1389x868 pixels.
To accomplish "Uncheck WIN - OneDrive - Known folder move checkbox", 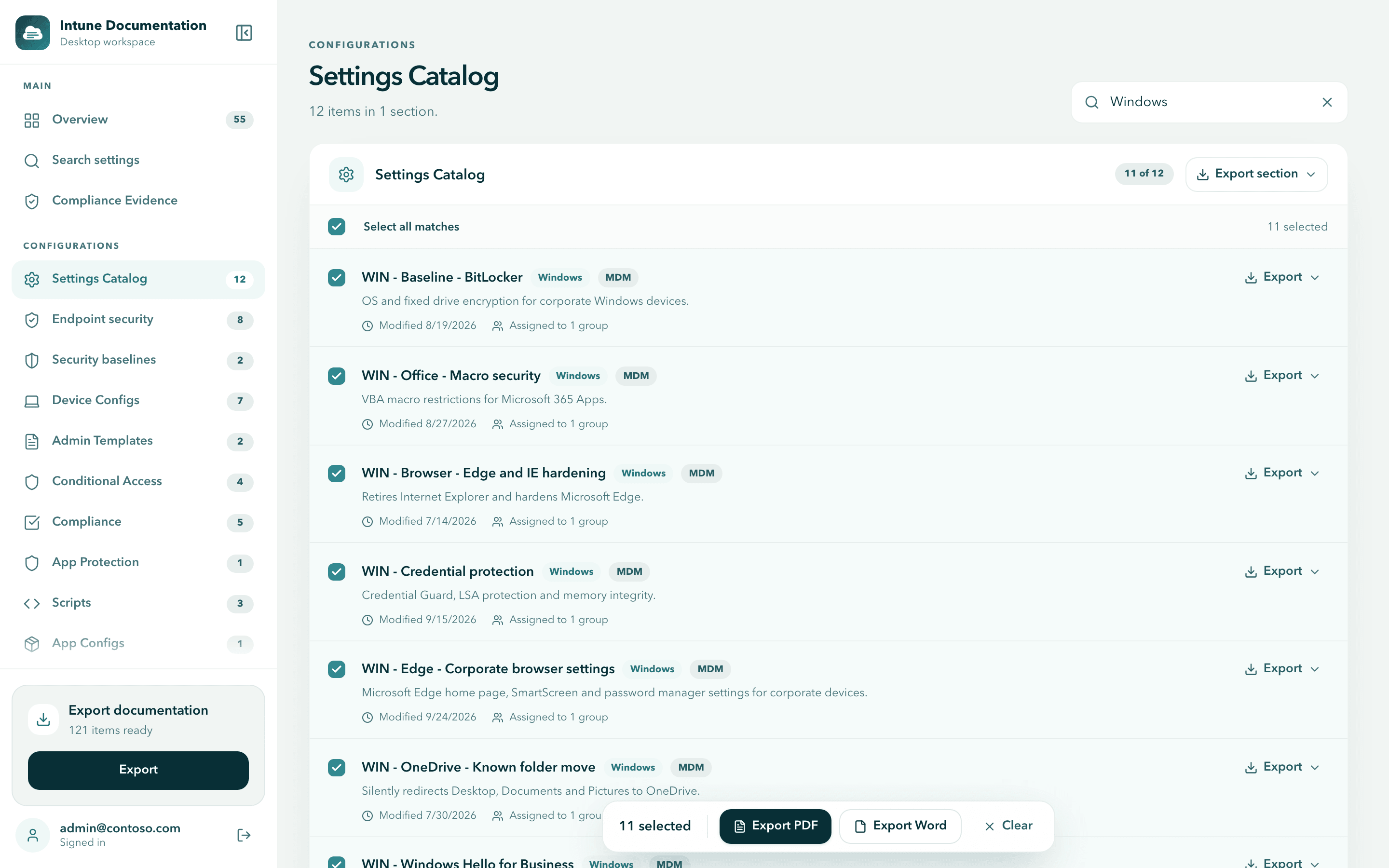I will click(x=337, y=768).
